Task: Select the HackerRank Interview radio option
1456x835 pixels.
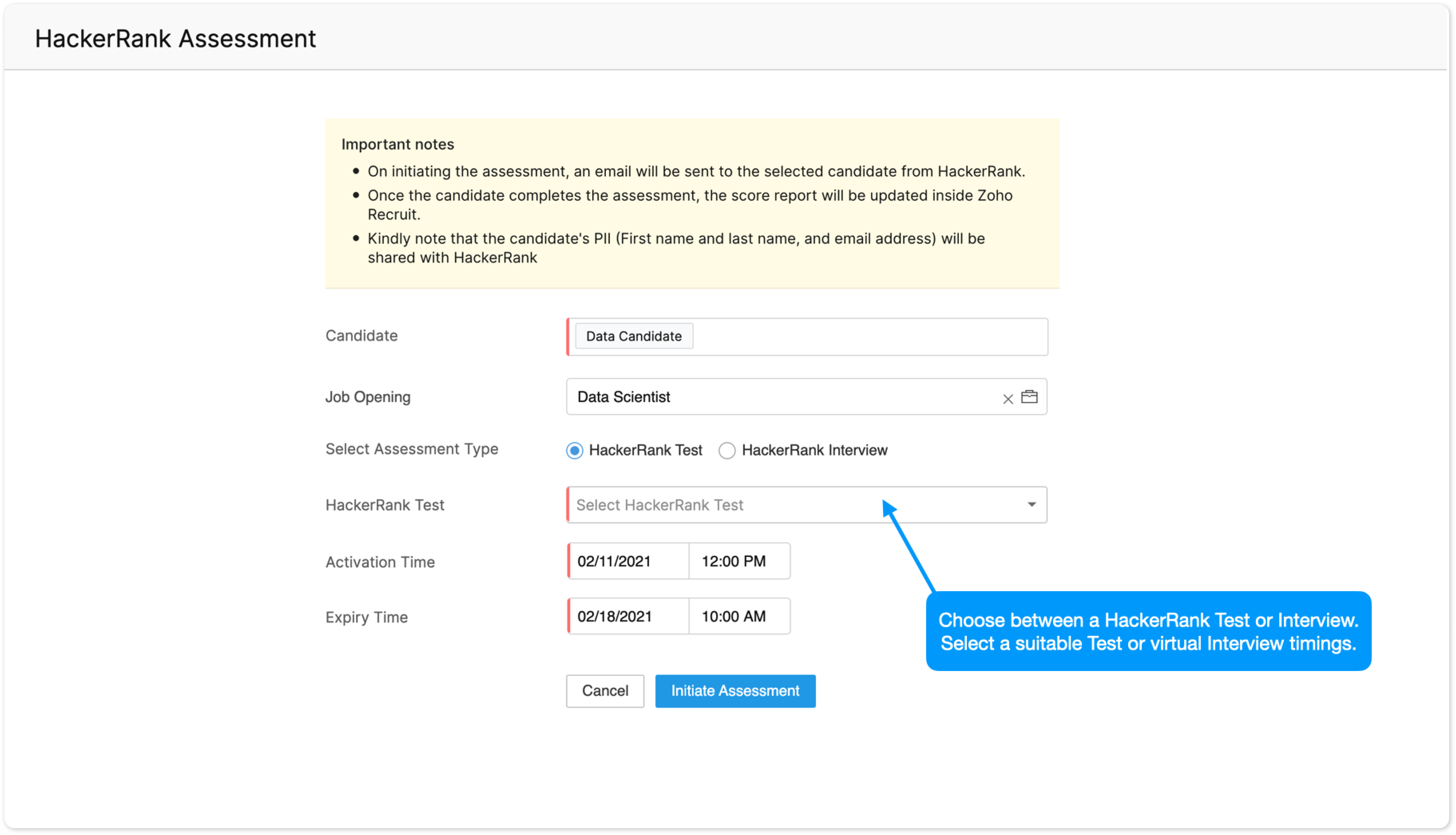Action: 727,451
